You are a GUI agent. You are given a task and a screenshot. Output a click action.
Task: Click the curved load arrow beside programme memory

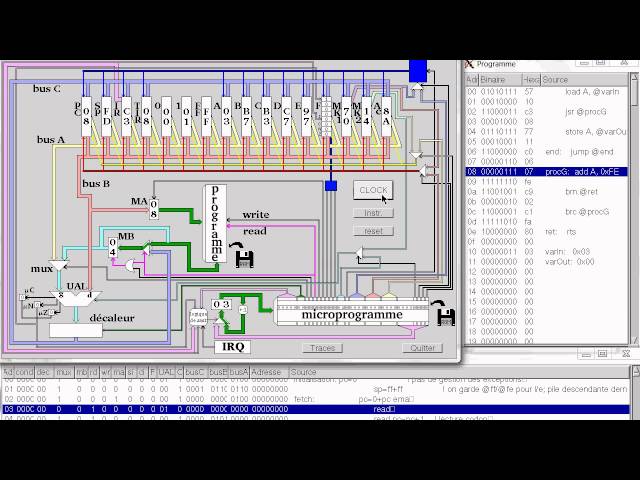coord(237,245)
